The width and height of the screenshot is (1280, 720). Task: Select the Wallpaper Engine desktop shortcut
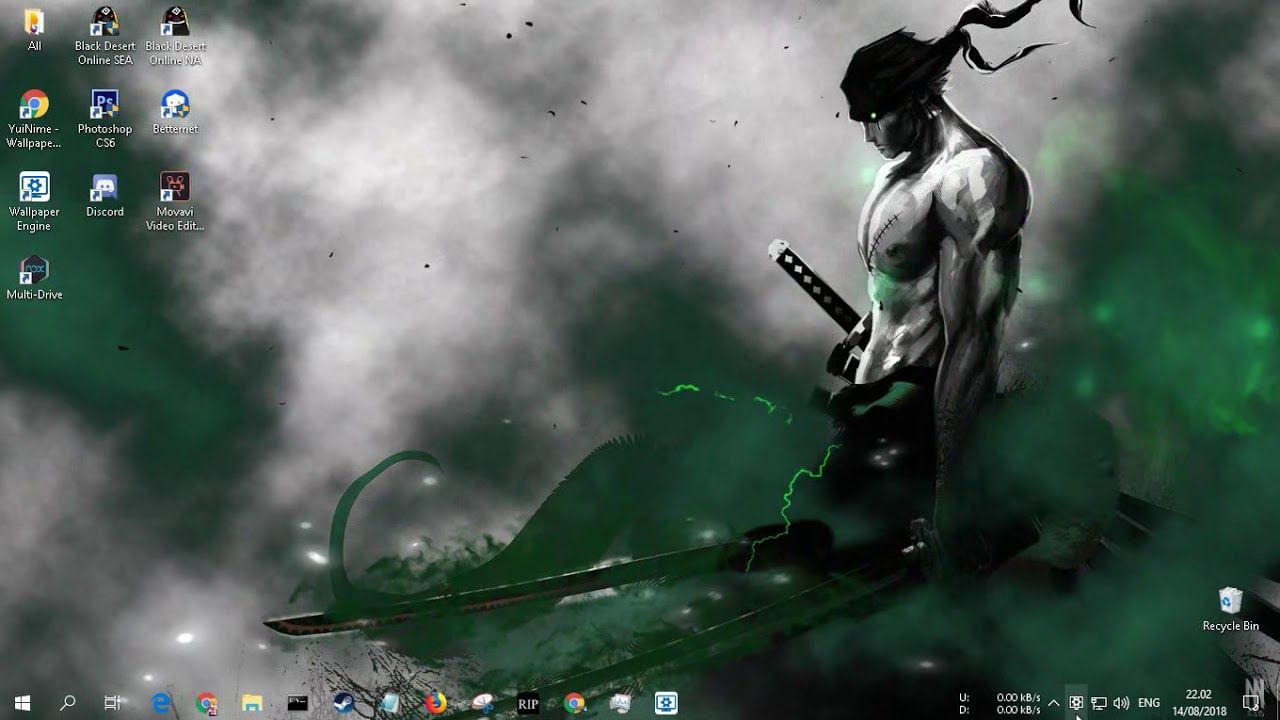tap(34, 202)
